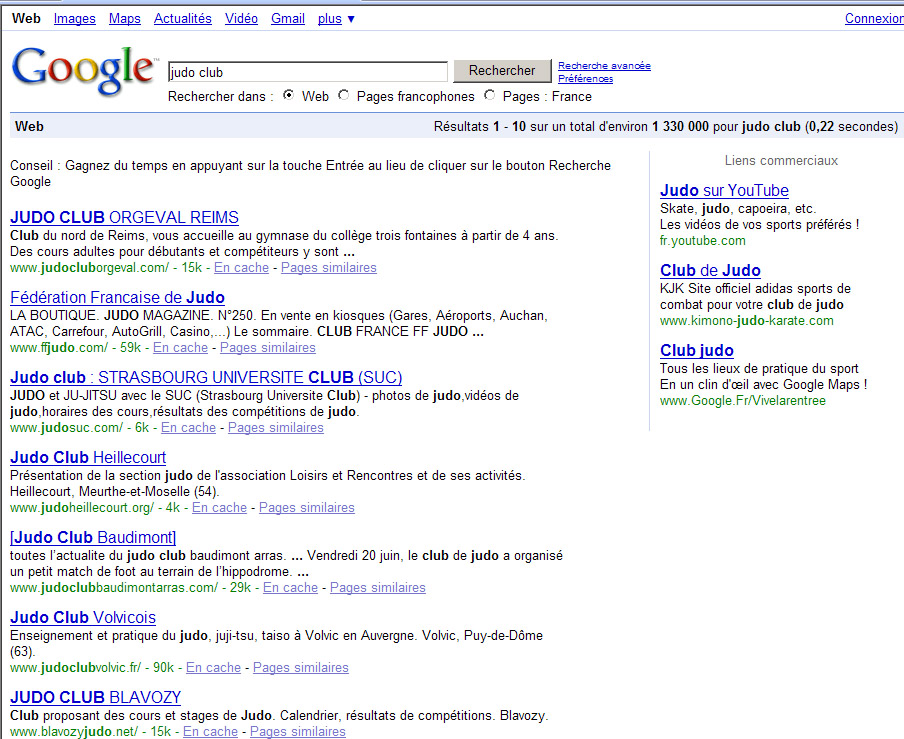Viewport: 904px width, 739px height.
Task: Open Gmail from the top bar
Action: (288, 18)
